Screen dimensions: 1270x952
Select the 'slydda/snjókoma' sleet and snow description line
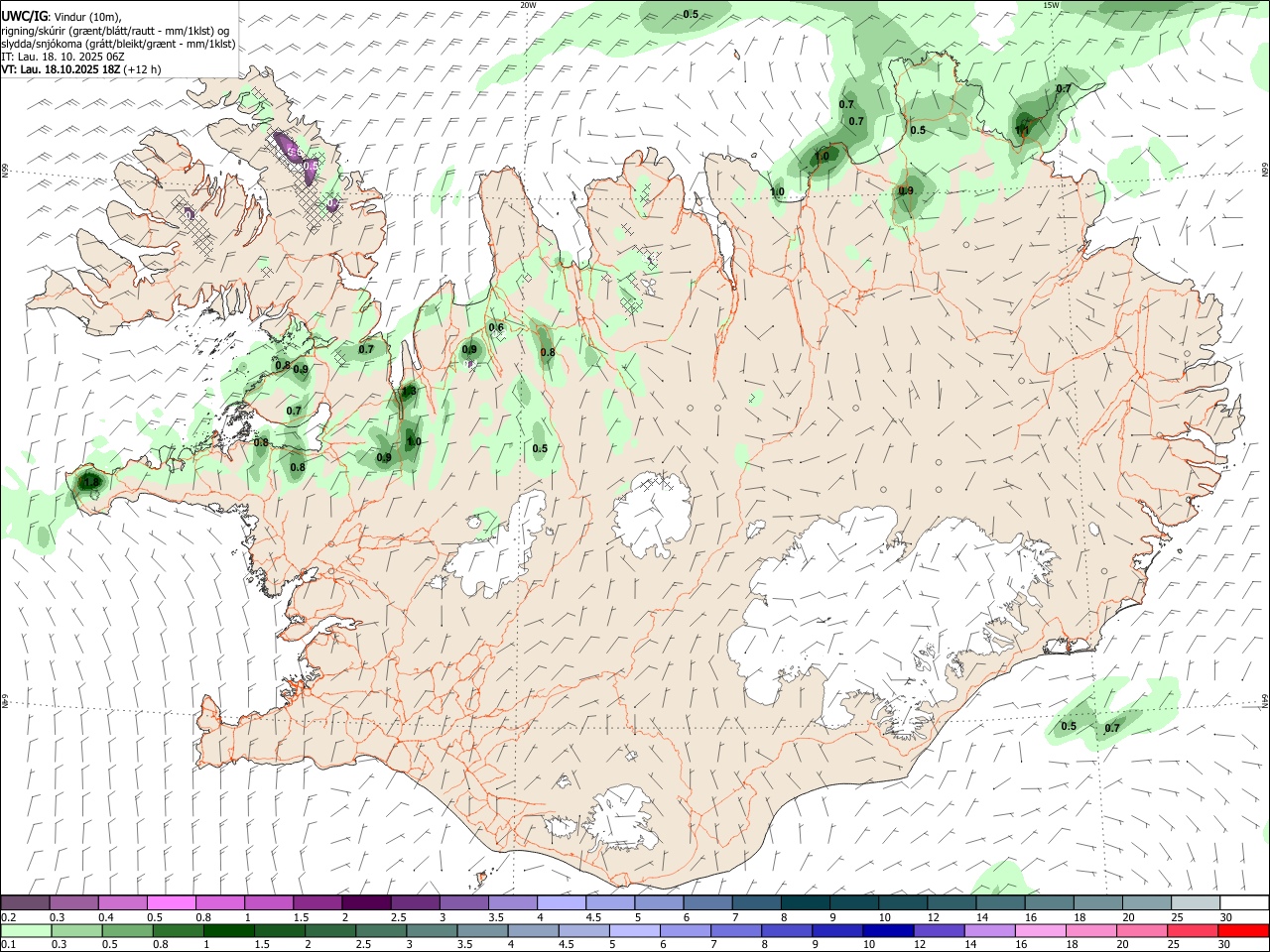tap(118, 44)
